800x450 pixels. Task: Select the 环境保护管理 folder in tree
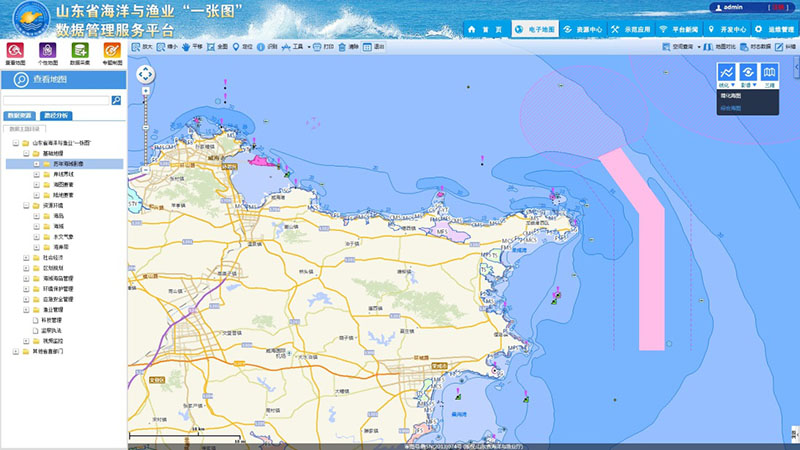tap(53, 289)
